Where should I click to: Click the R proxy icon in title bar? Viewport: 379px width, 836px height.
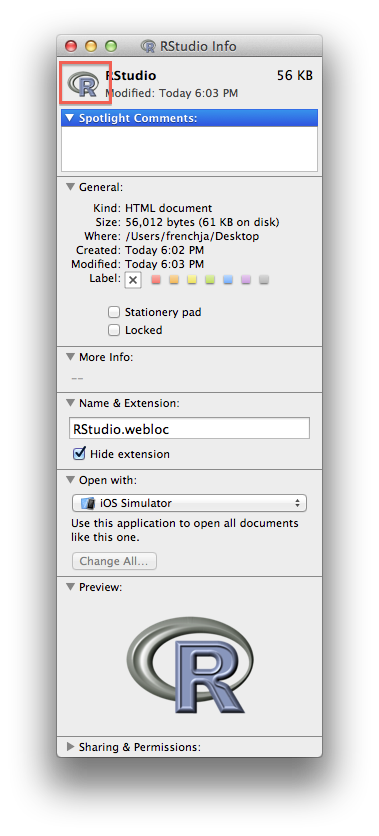point(148,46)
